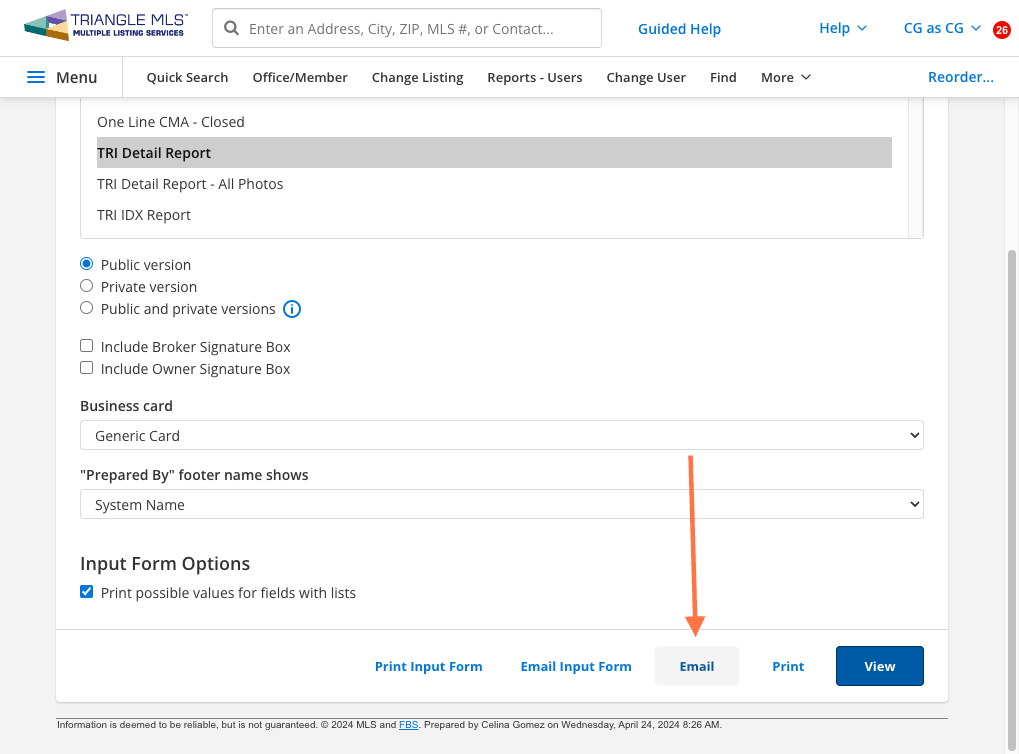Expand the CG as CG user menu
Screen dimensions: 1019x754
[942, 28]
